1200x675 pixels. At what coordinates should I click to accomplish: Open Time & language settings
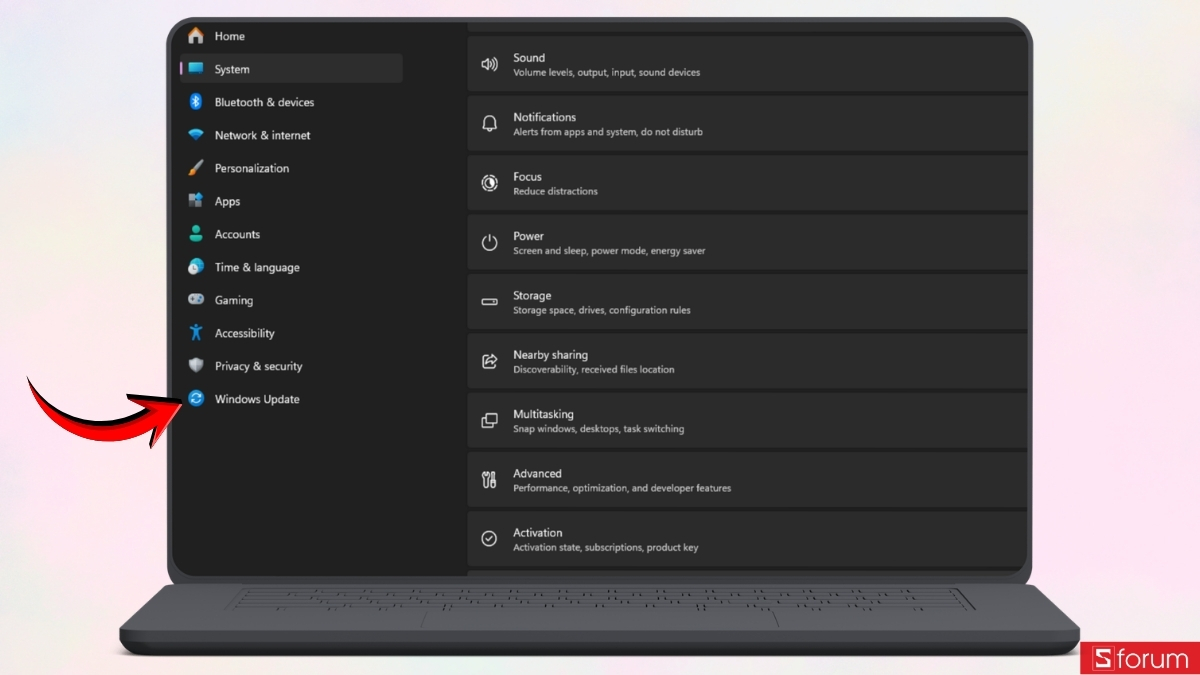pyautogui.click(x=257, y=267)
